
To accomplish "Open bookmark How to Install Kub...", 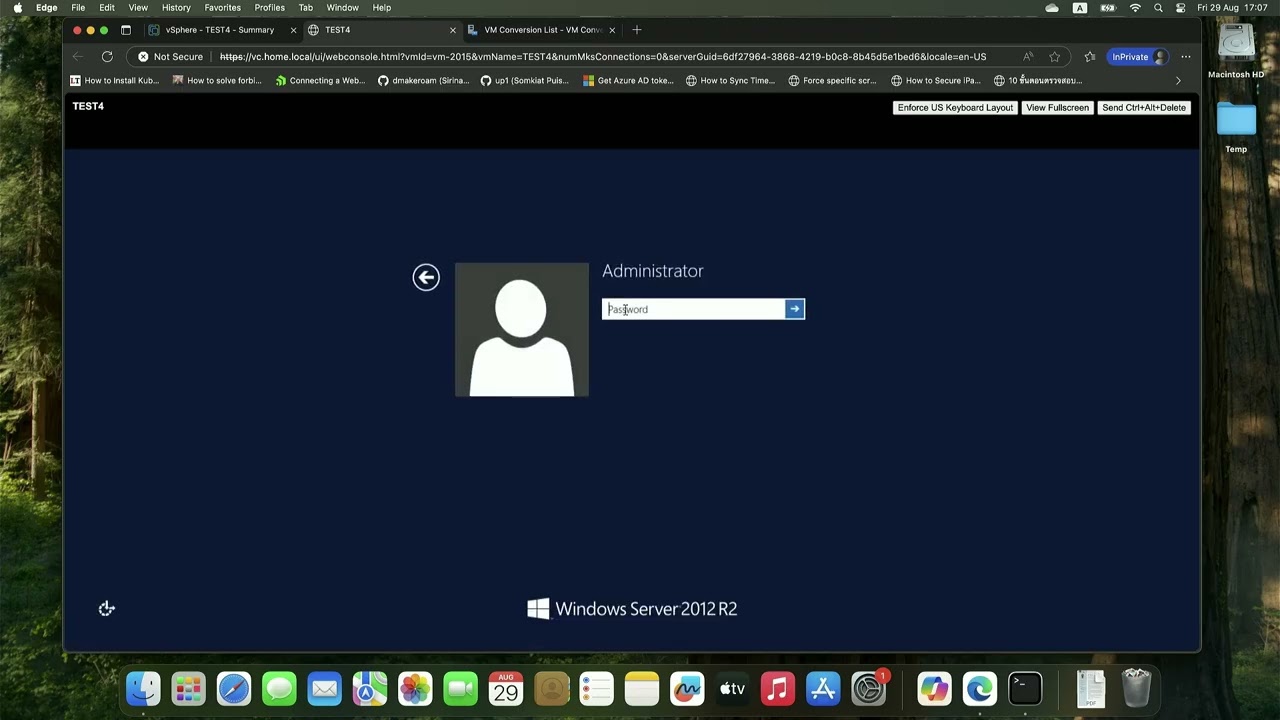I will coord(114,81).
